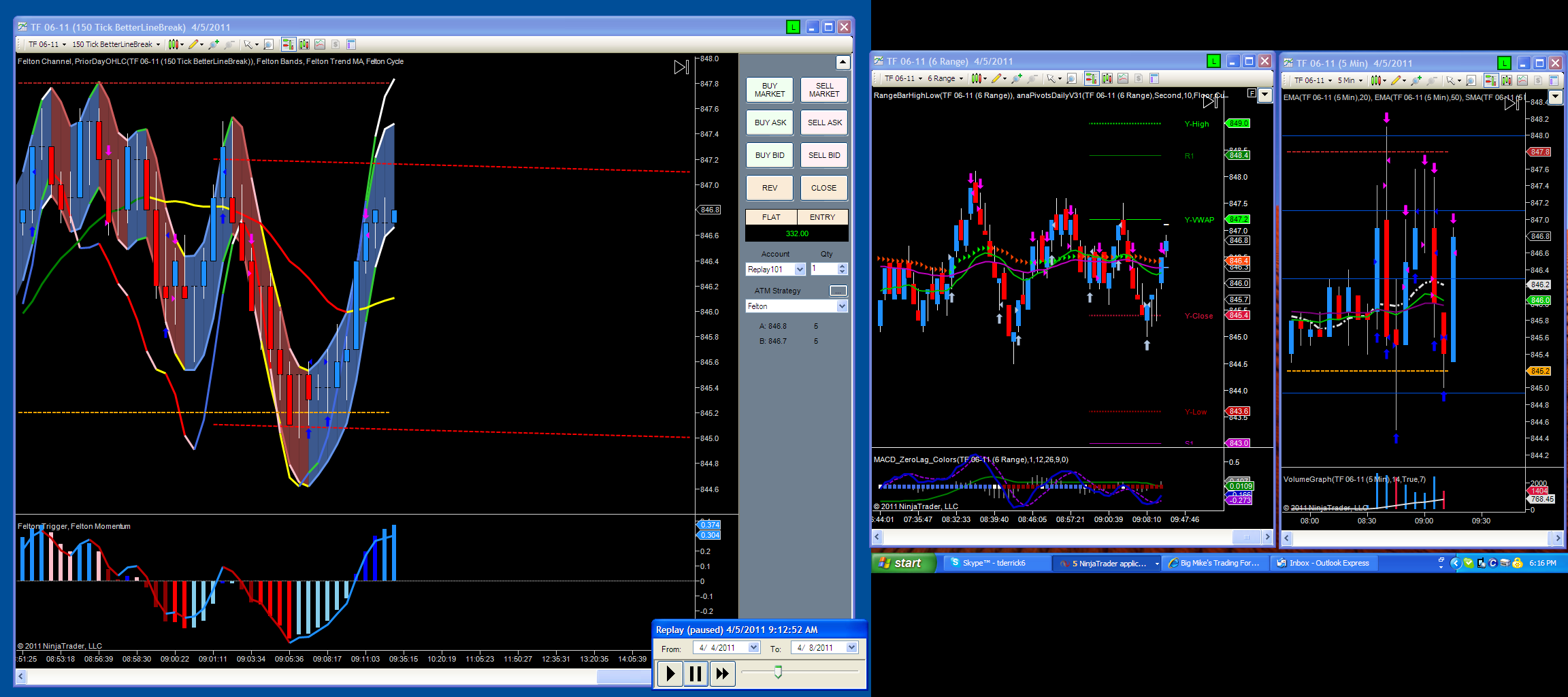This screenshot has height=697, width=1568.
Task: Click the green L link button on 6 Range window
Action: (x=1213, y=61)
